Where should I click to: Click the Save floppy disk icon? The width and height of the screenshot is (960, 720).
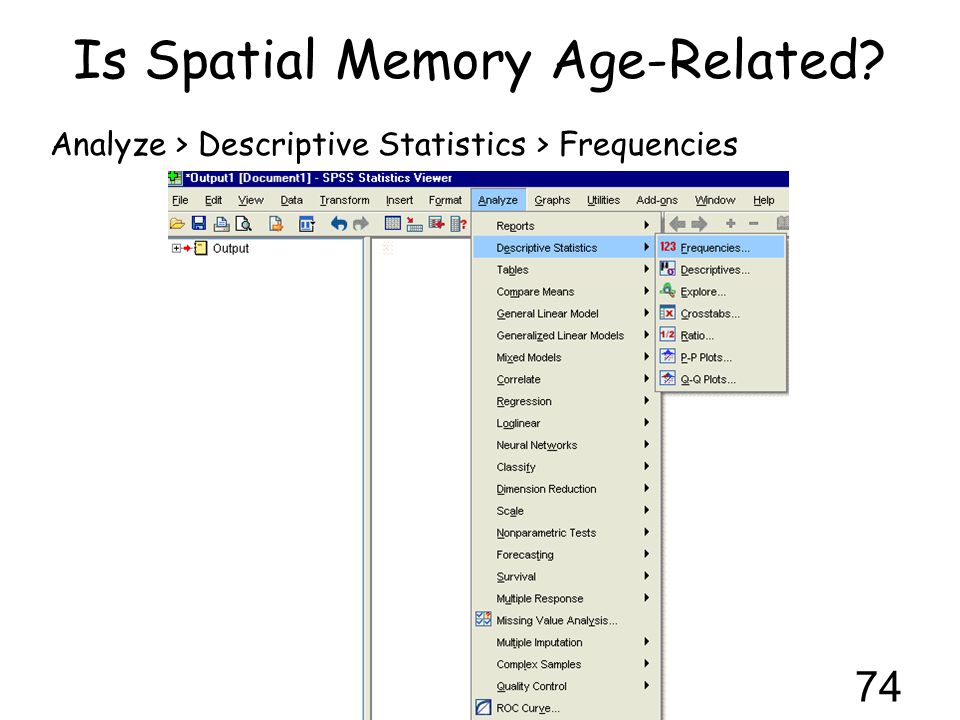198,223
